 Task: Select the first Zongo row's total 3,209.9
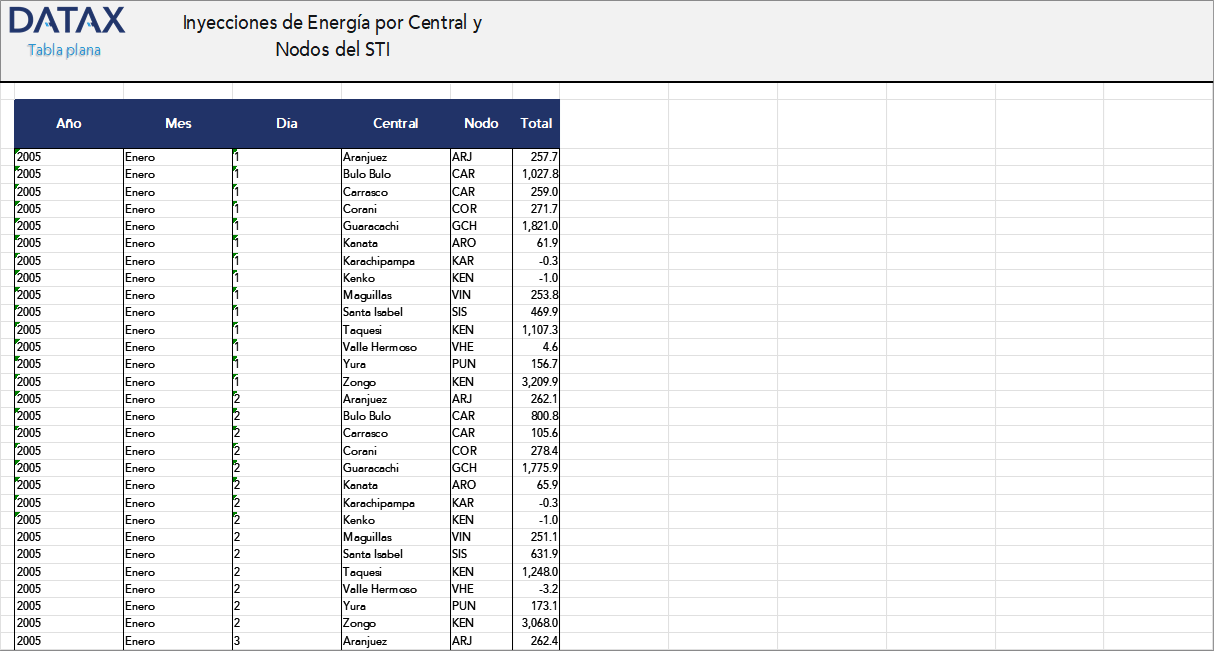tap(537, 381)
